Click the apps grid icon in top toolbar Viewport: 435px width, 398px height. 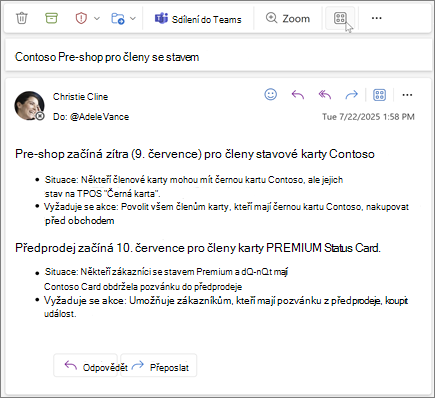[340, 18]
